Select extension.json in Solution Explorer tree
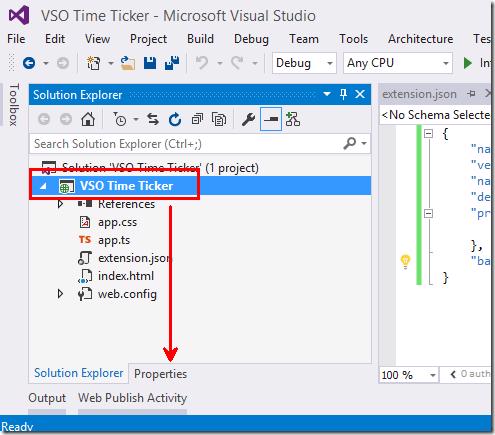This screenshot has width=495, height=435. coord(134,258)
